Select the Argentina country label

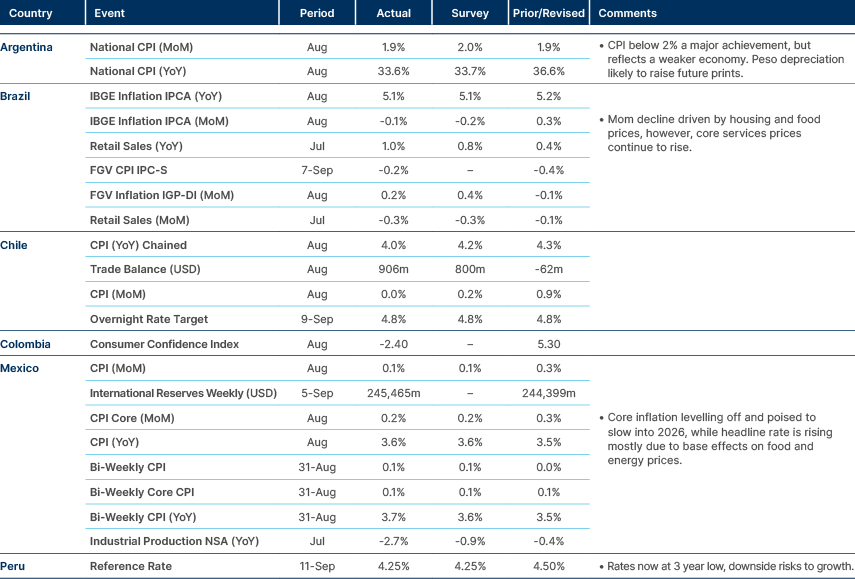tap(28, 46)
